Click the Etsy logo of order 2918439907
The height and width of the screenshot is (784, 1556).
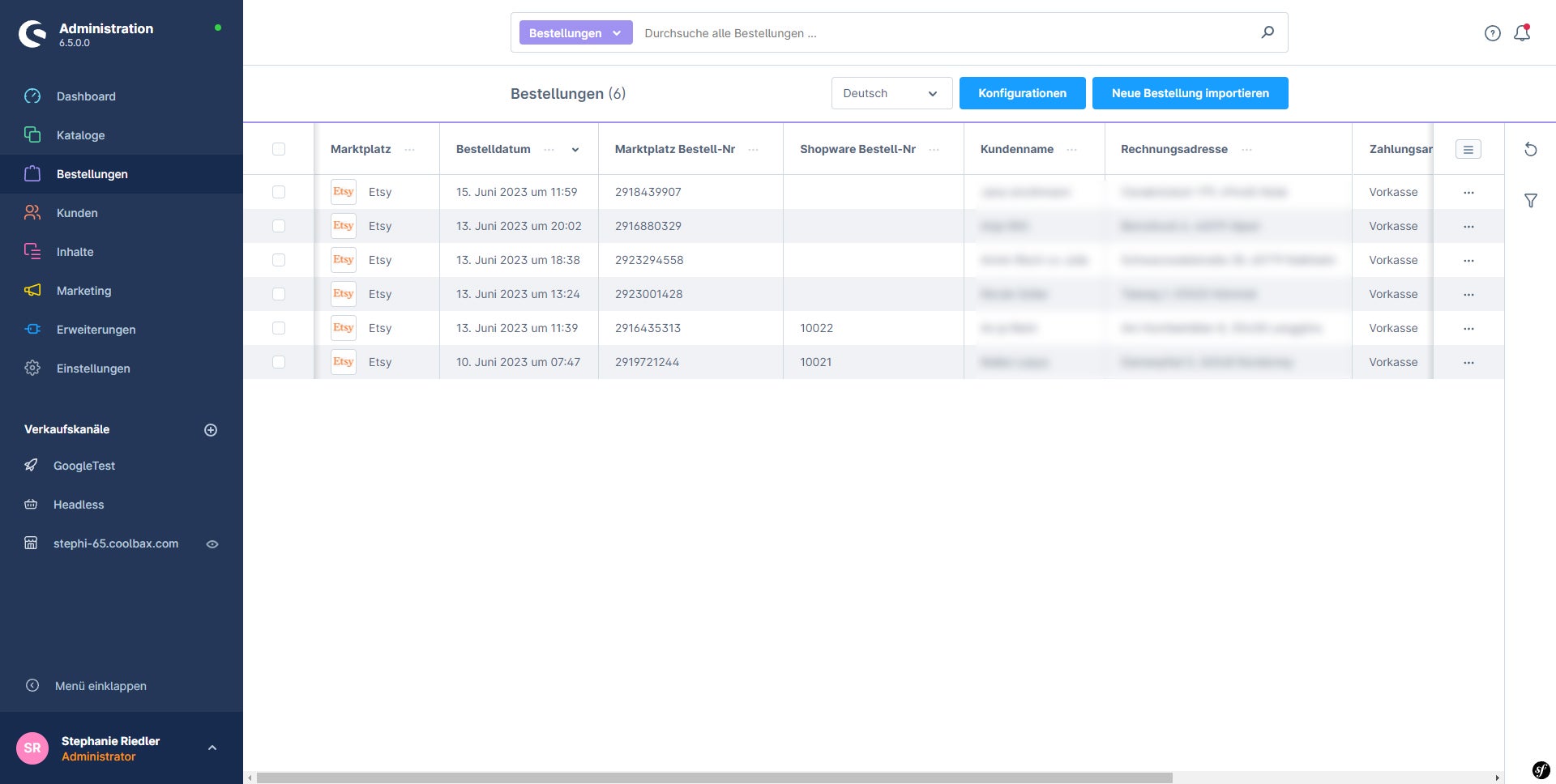[x=344, y=192]
